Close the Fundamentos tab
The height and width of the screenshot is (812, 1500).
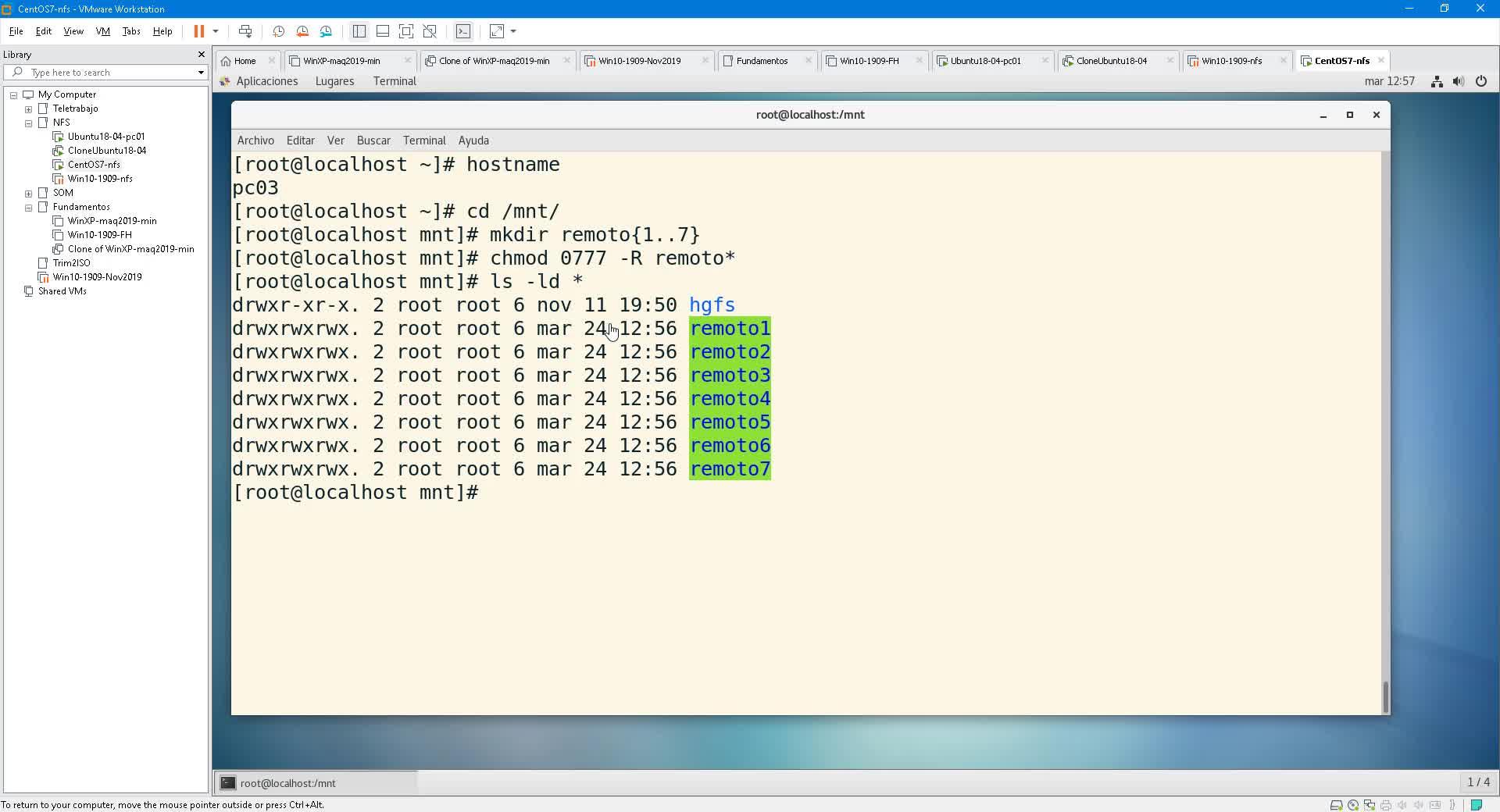click(x=809, y=60)
